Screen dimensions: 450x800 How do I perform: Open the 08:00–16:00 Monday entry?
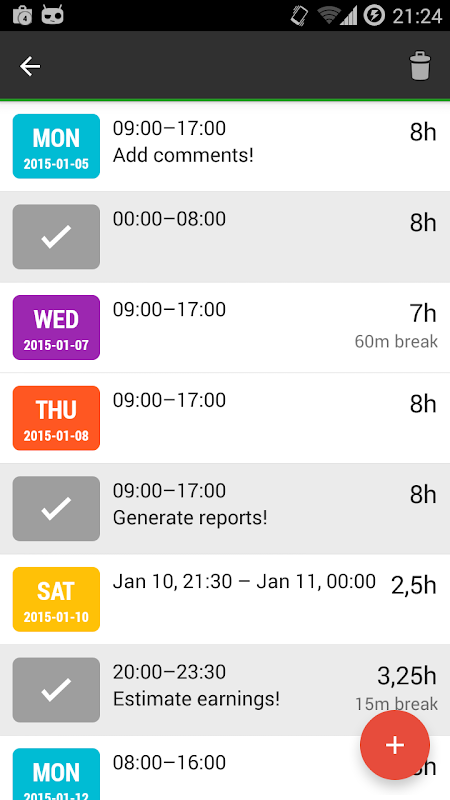[225, 768]
